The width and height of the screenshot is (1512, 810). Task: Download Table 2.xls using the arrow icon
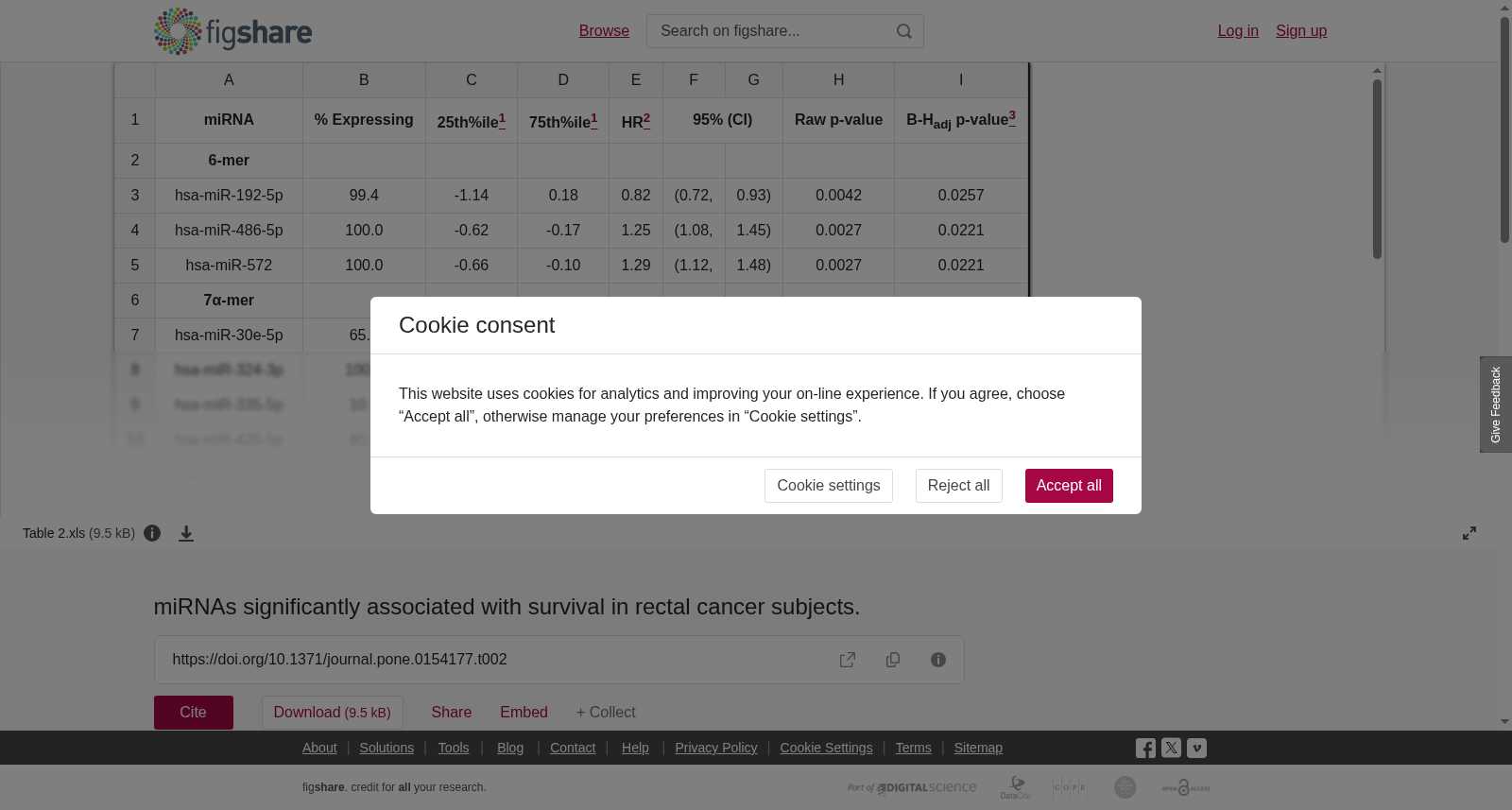pos(186,533)
